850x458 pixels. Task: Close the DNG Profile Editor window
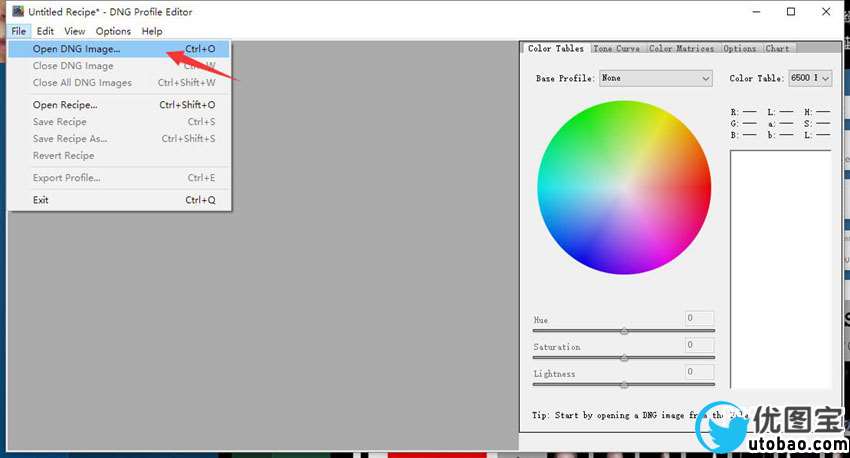coord(826,11)
